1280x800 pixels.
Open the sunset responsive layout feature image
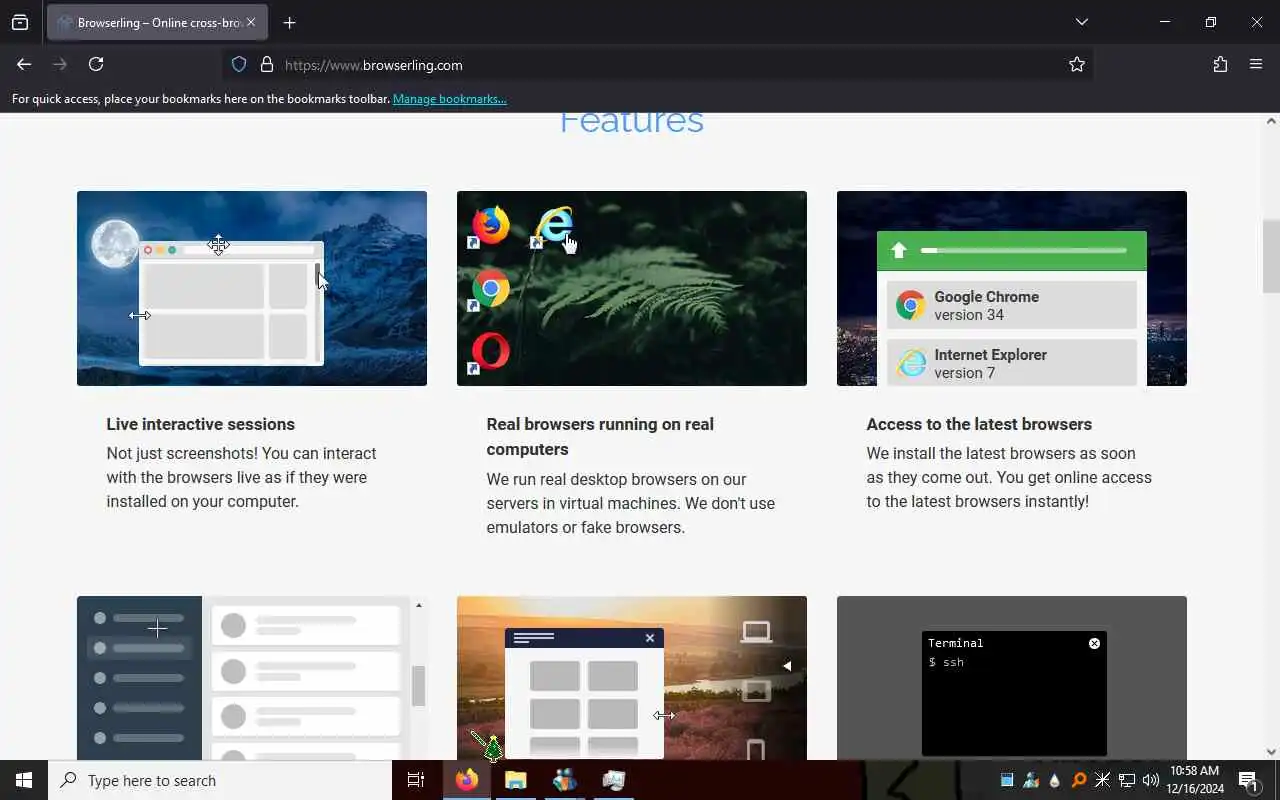point(632,678)
